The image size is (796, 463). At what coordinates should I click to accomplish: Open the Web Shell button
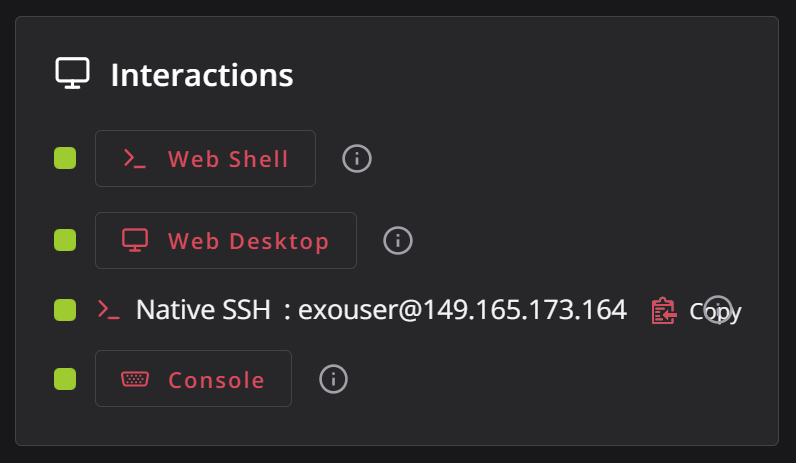205,158
